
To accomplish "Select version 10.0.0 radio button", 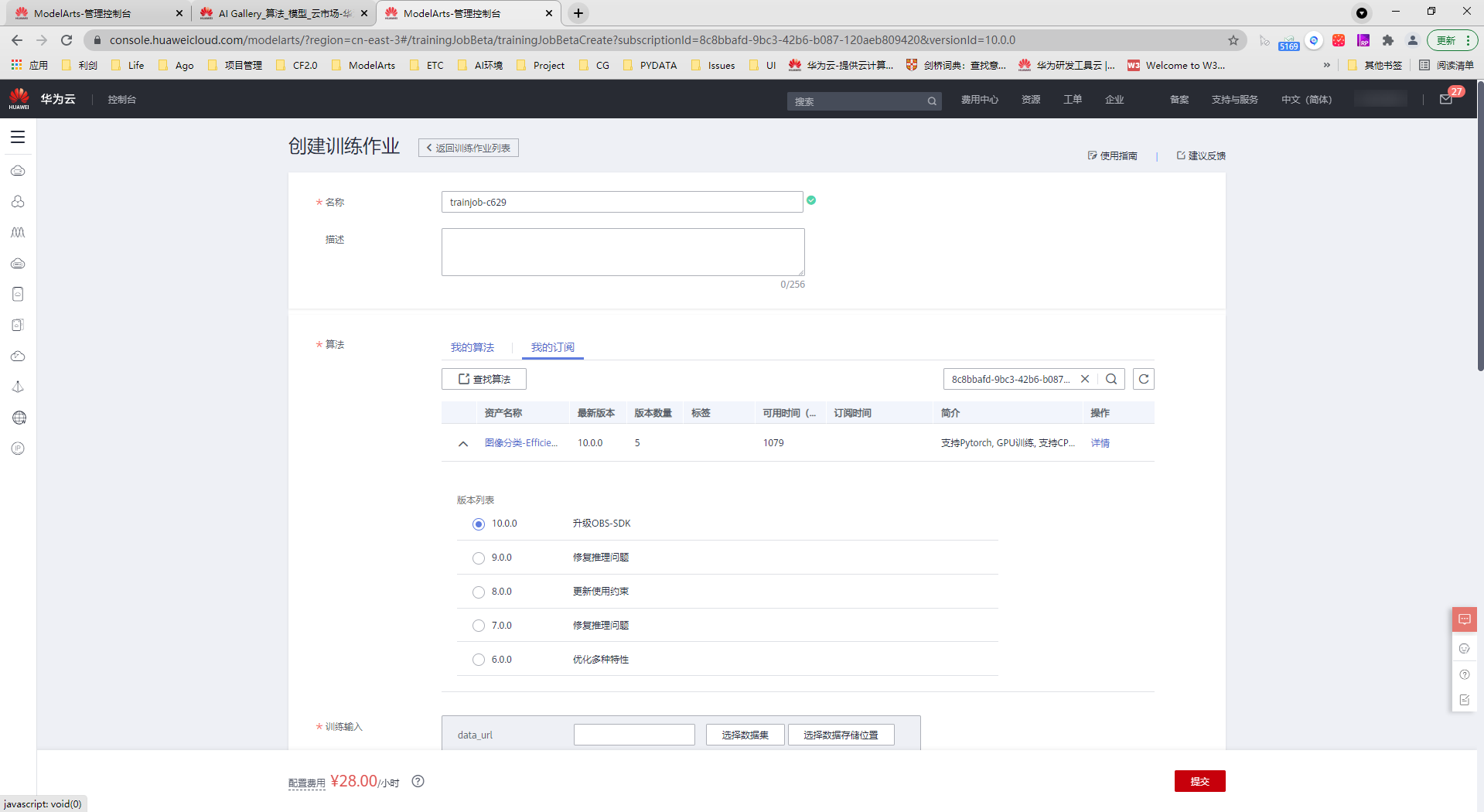I will [479, 524].
